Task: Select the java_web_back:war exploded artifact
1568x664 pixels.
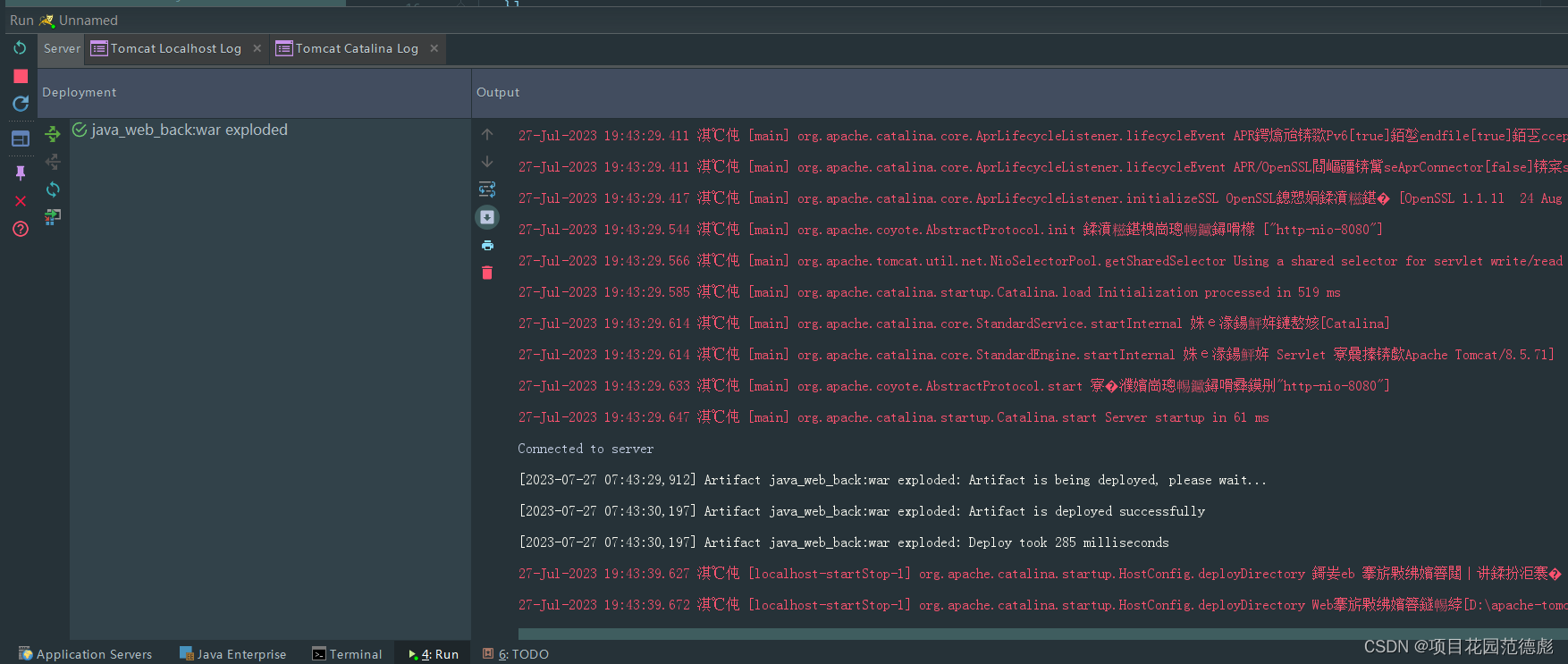Action: pos(190,130)
